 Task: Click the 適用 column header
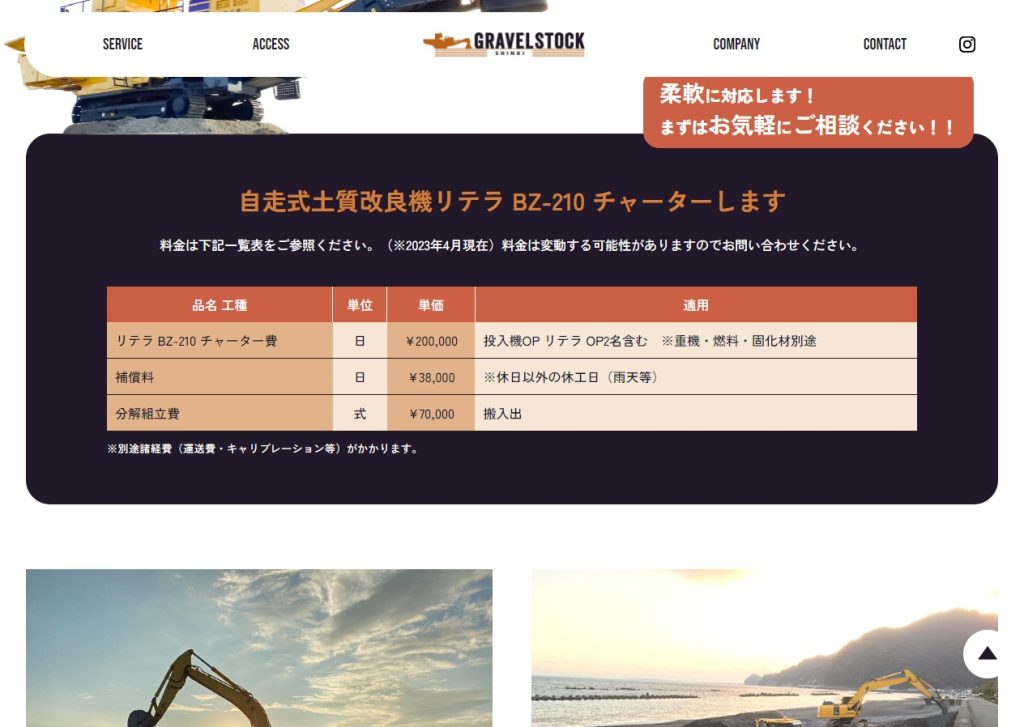tap(696, 305)
